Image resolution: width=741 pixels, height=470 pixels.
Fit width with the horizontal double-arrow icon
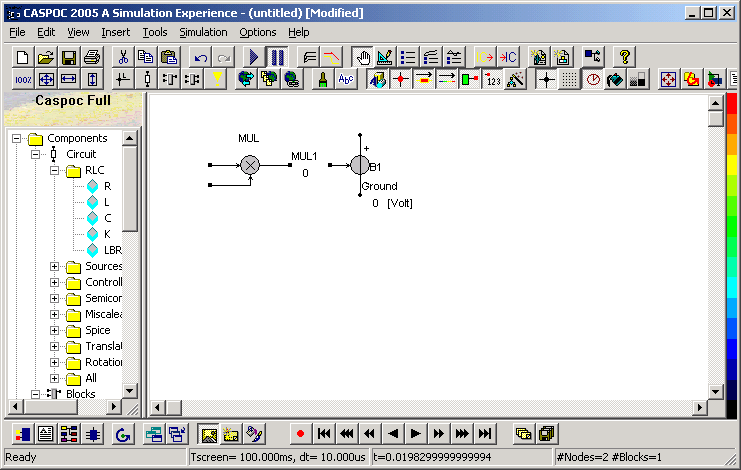pyautogui.click(x=69, y=79)
